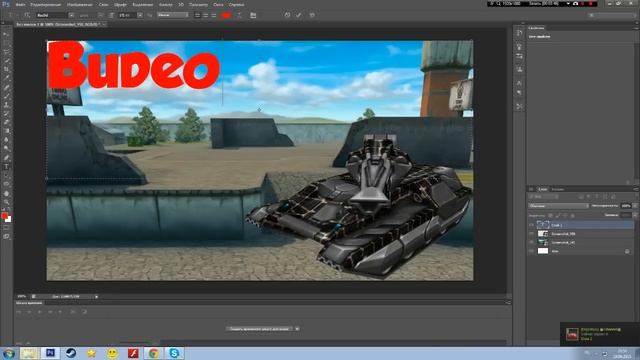
Task: Click the red foreground color swatch
Action: 4,216
